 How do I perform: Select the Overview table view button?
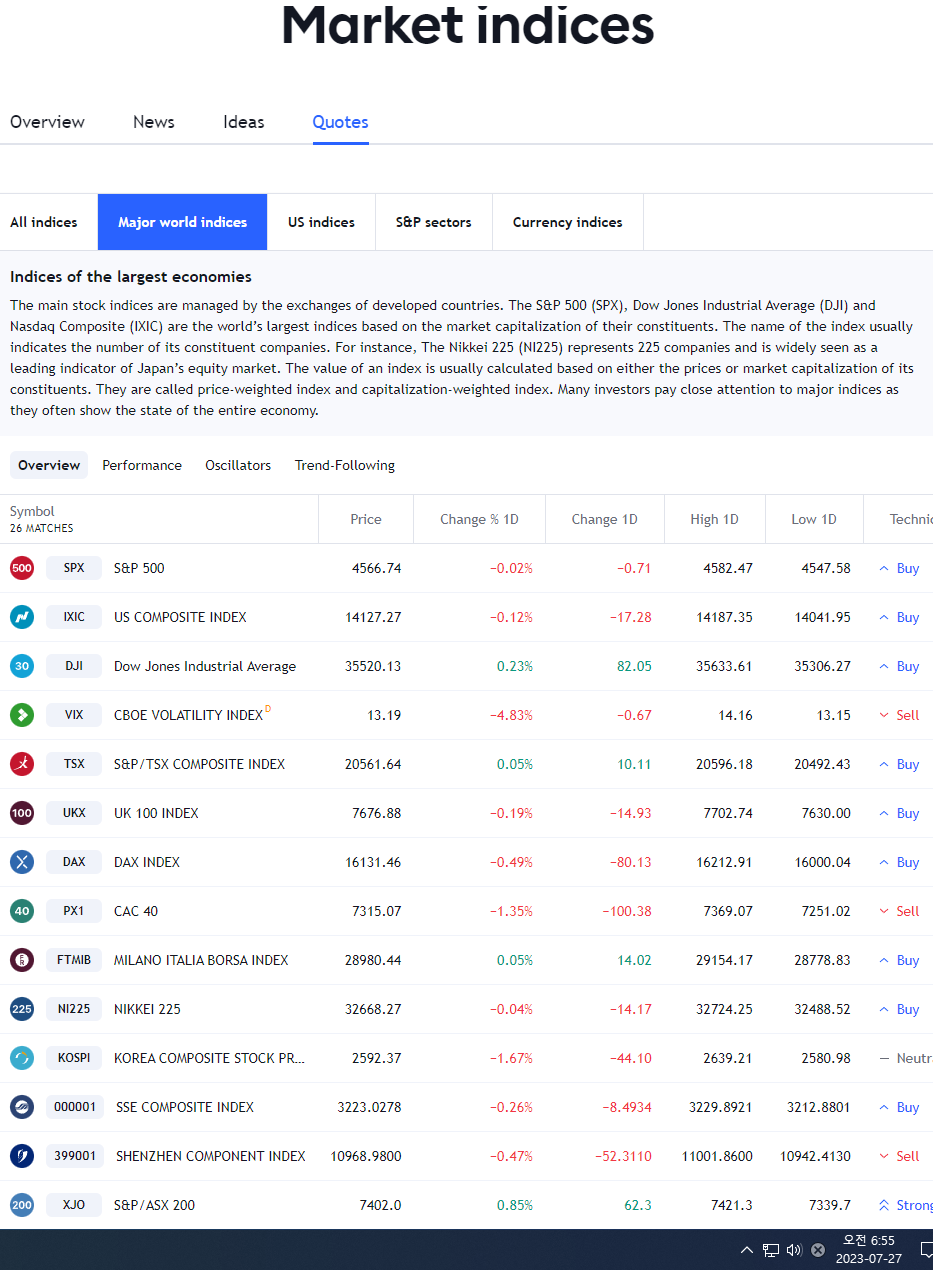[49, 465]
